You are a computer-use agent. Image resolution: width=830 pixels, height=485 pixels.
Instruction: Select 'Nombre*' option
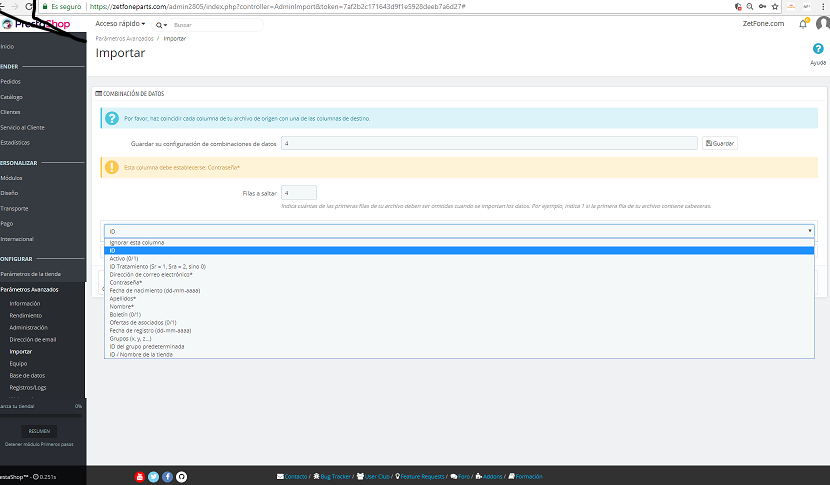(x=459, y=307)
